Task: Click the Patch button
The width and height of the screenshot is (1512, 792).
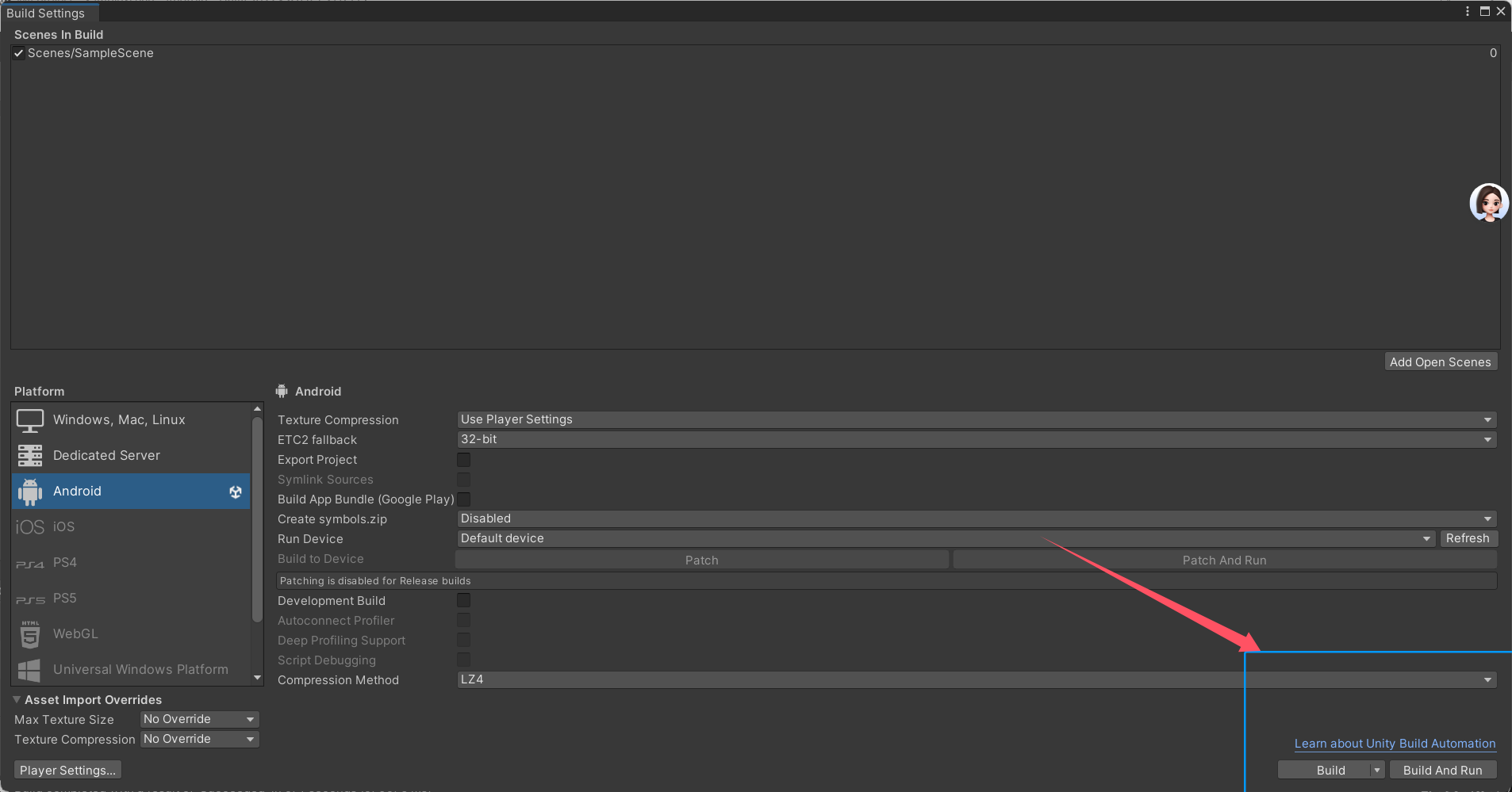Action: [702, 560]
